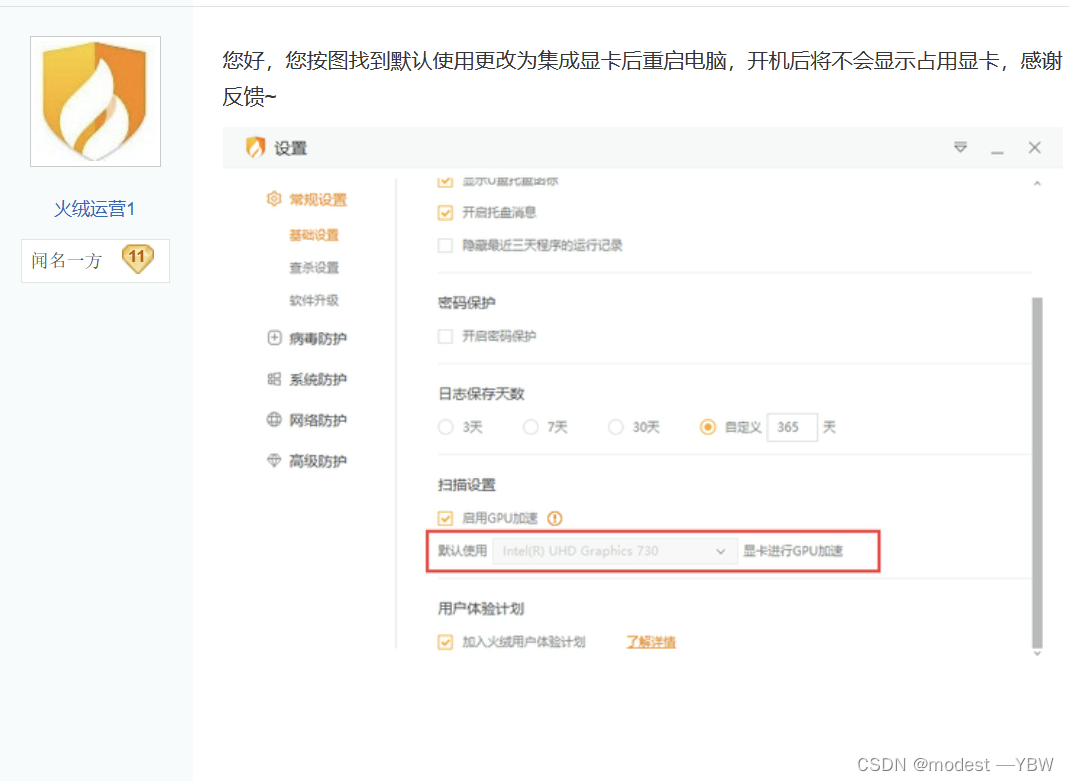This screenshot has height=781, width=1069.
Task: Click the 扫描设置 section heading
Action: pyautogui.click(x=466, y=485)
